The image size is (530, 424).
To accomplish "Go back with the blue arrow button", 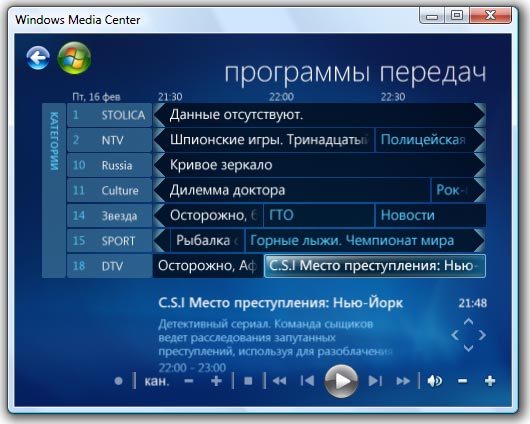I will point(38,58).
